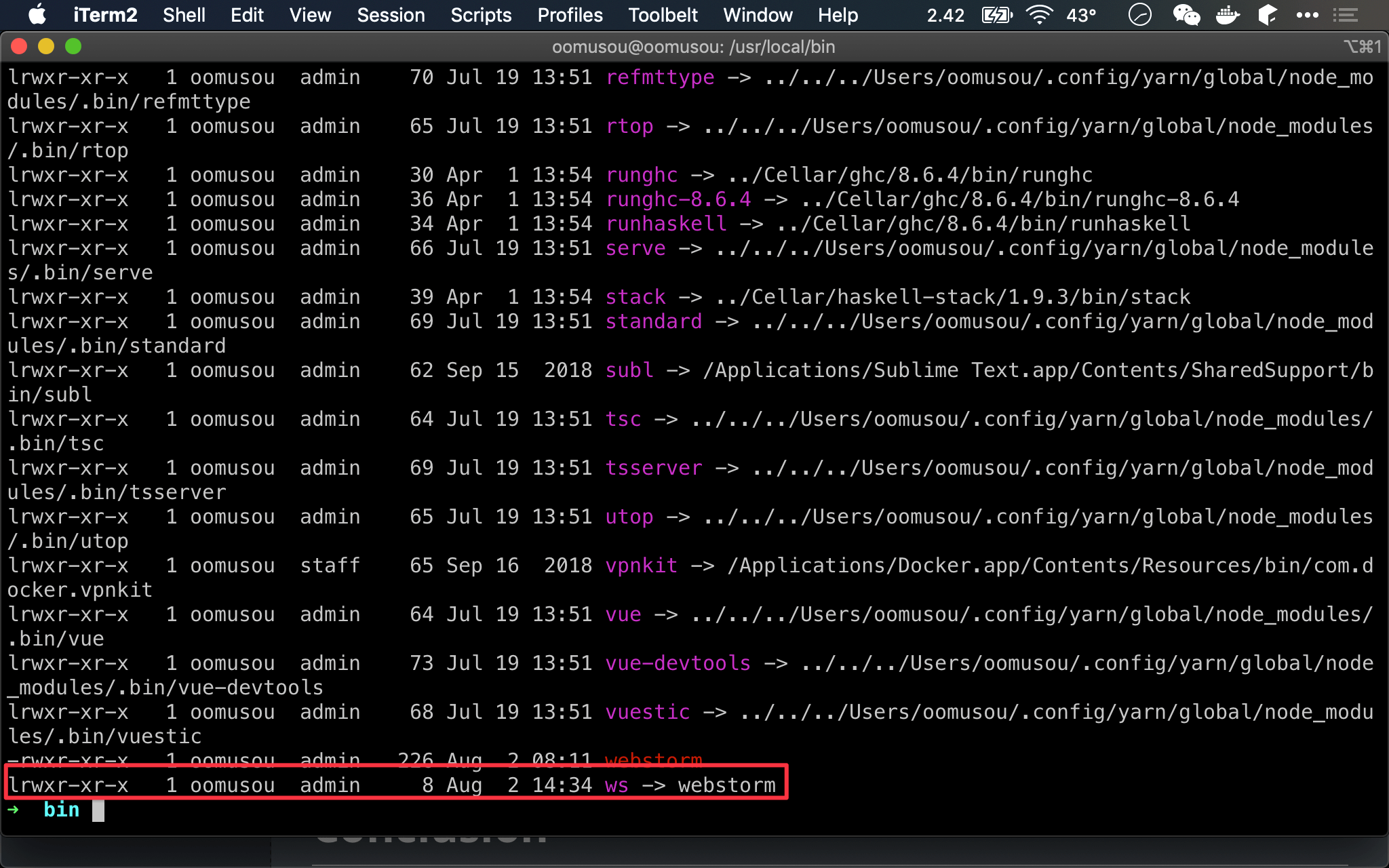The width and height of the screenshot is (1389, 868).
Task: Open the Profiles menu
Action: 570,15
